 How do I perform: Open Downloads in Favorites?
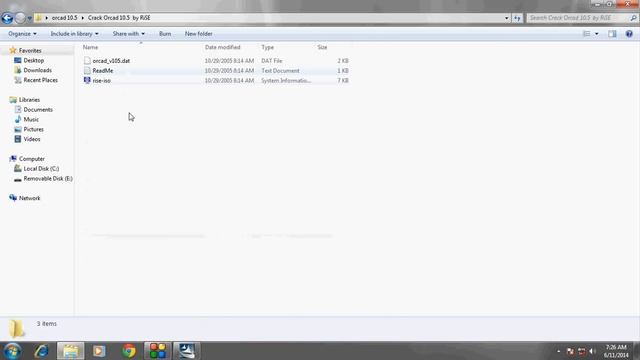click(x=37, y=70)
